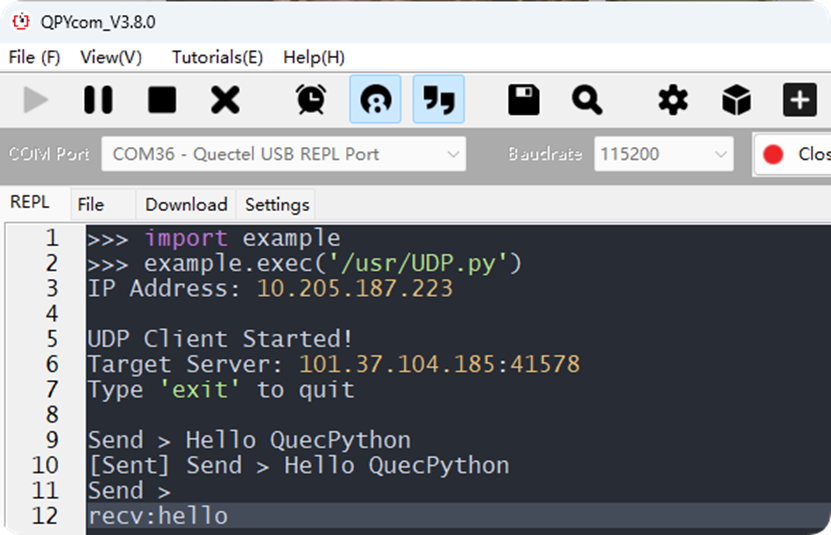Open the File (F) menu
The image size is (831, 535).
click(x=34, y=57)
